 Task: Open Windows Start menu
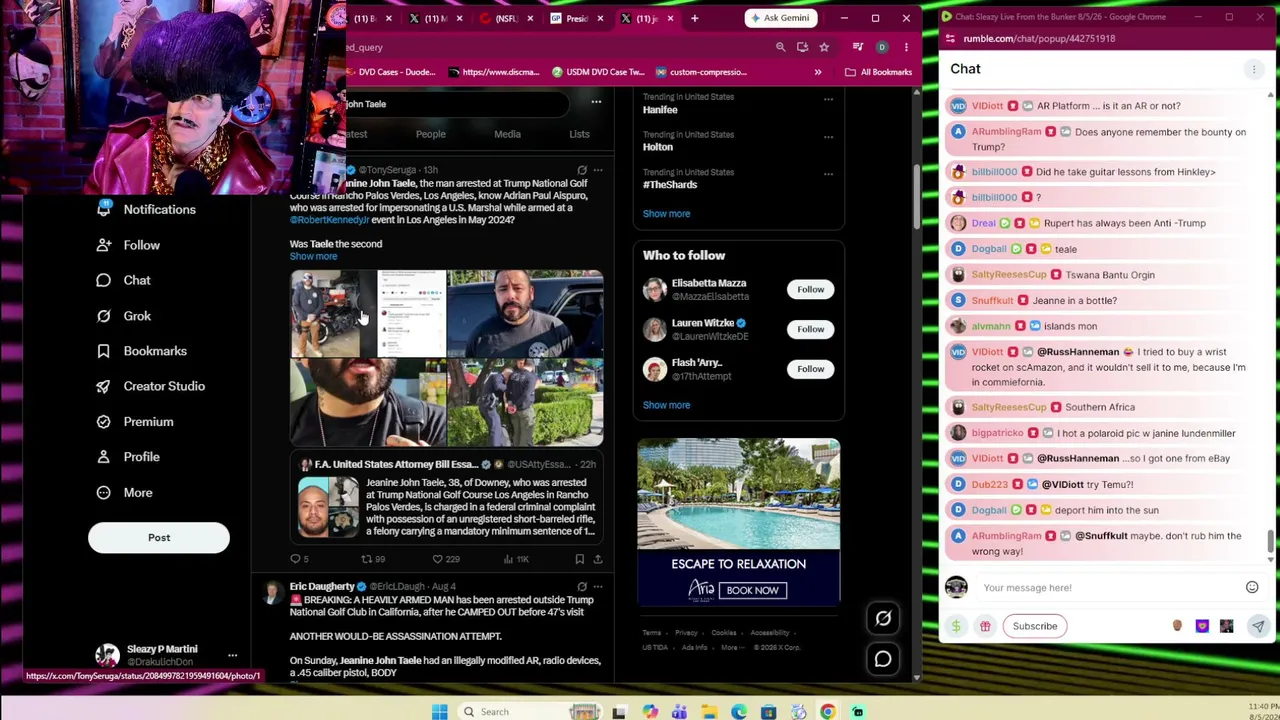pos(439,712)
